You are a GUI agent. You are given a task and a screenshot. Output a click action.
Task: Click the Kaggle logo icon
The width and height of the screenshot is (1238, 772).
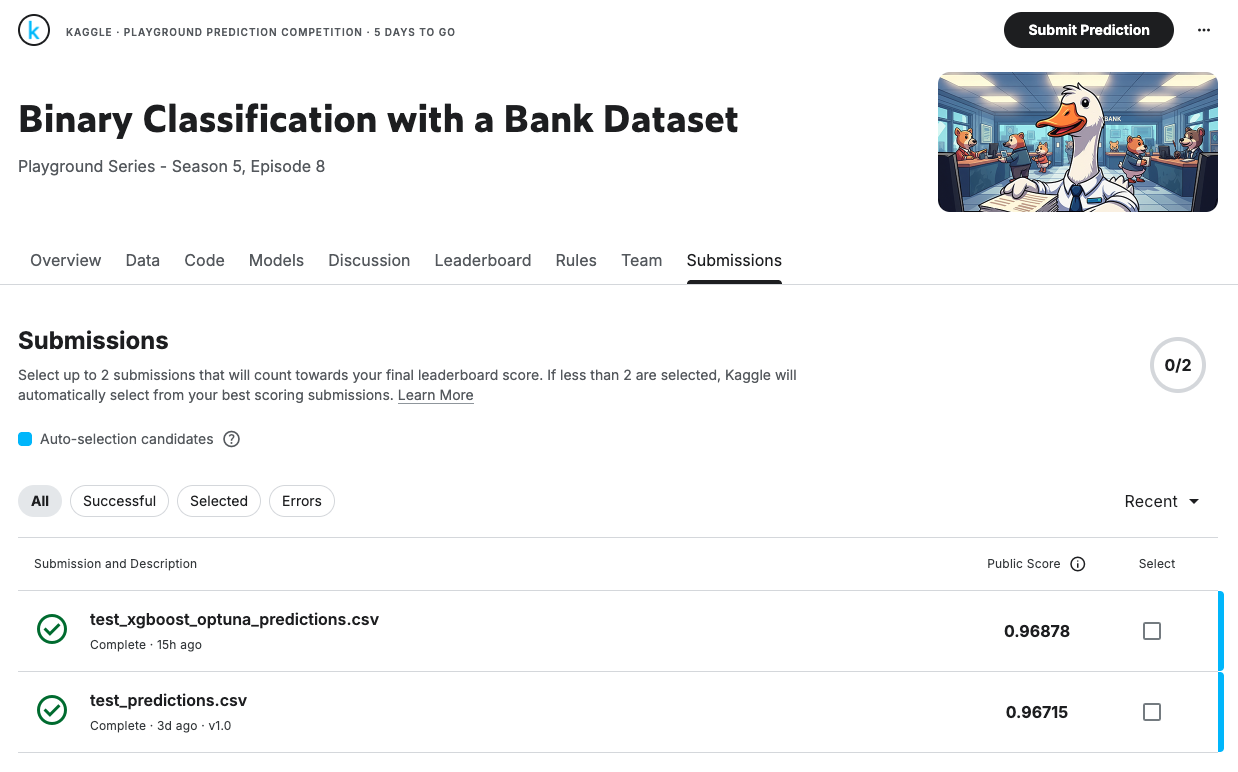pos(34,31)
